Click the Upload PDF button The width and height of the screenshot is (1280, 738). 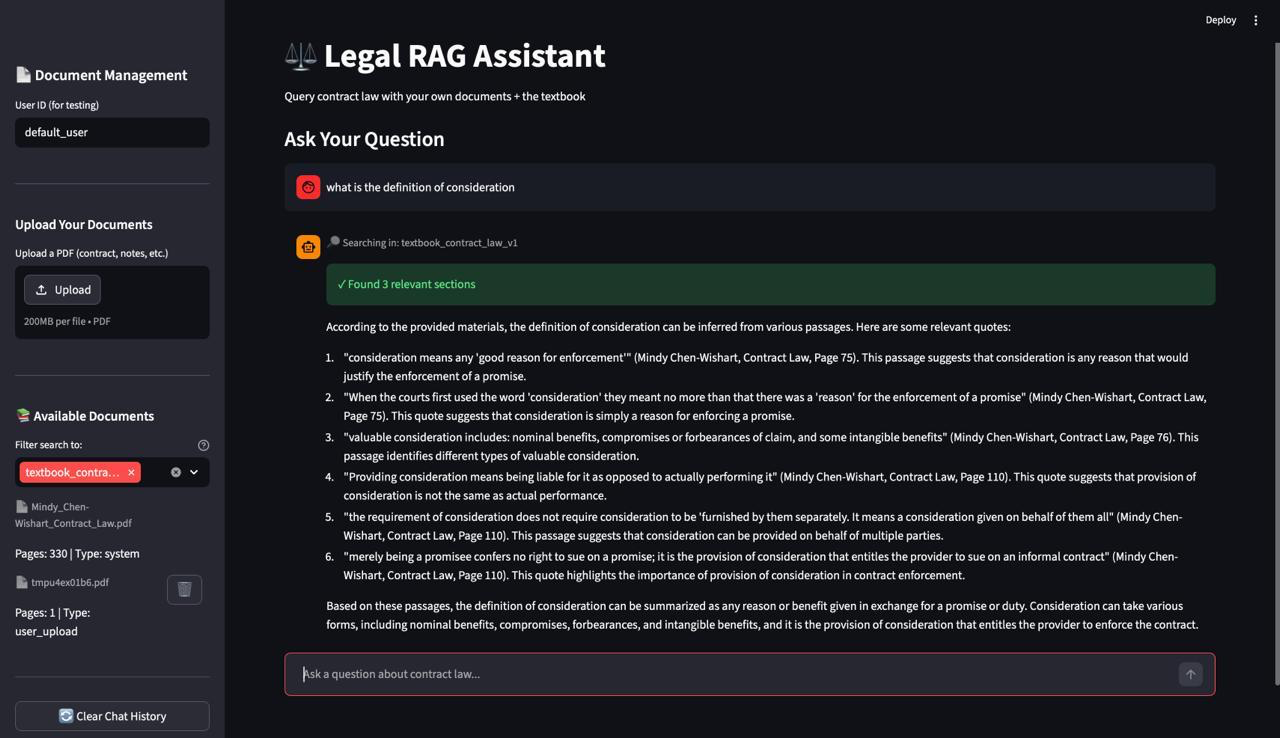click(x=62, y=290)
